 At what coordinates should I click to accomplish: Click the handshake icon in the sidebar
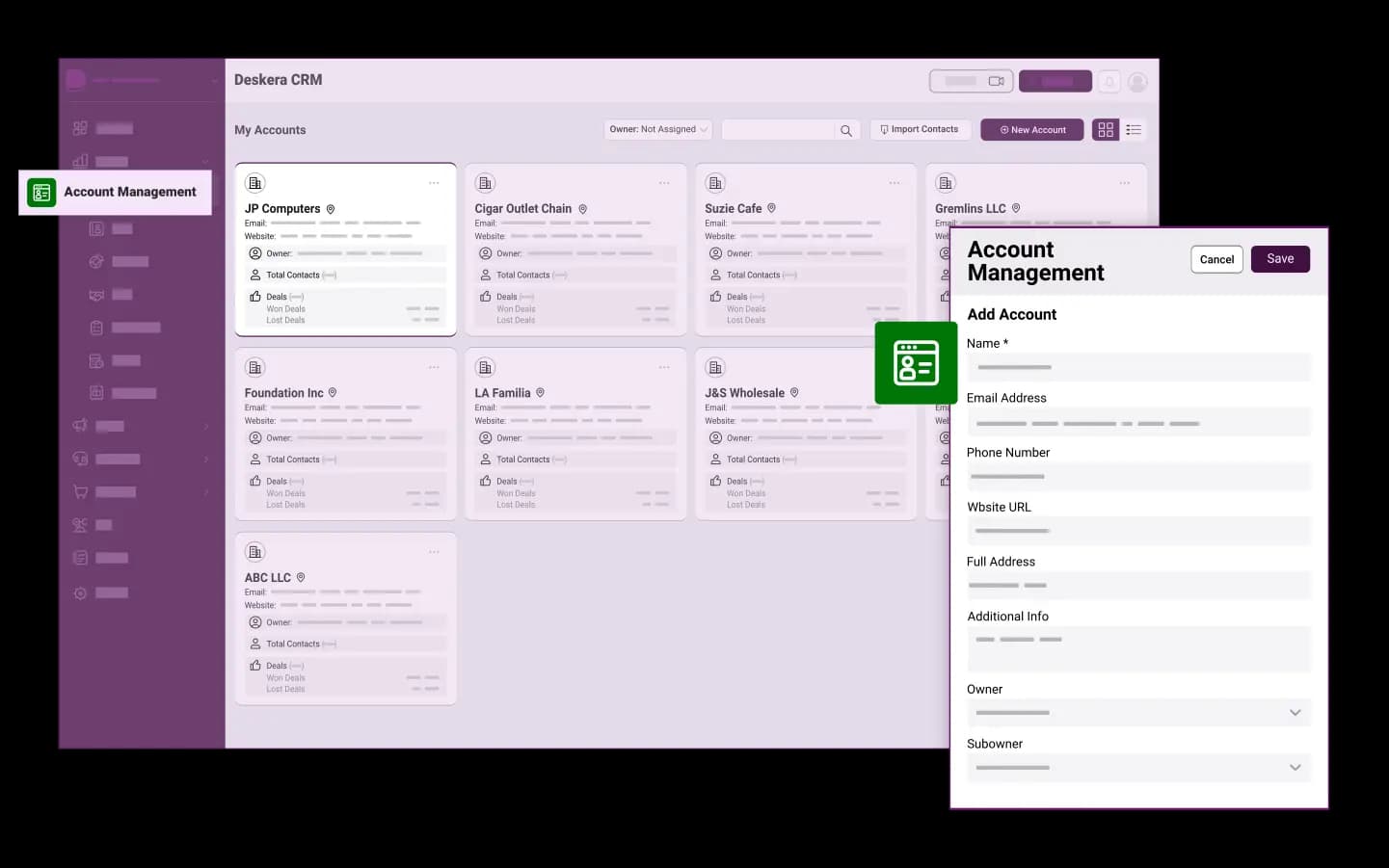[x=96, y=295]
